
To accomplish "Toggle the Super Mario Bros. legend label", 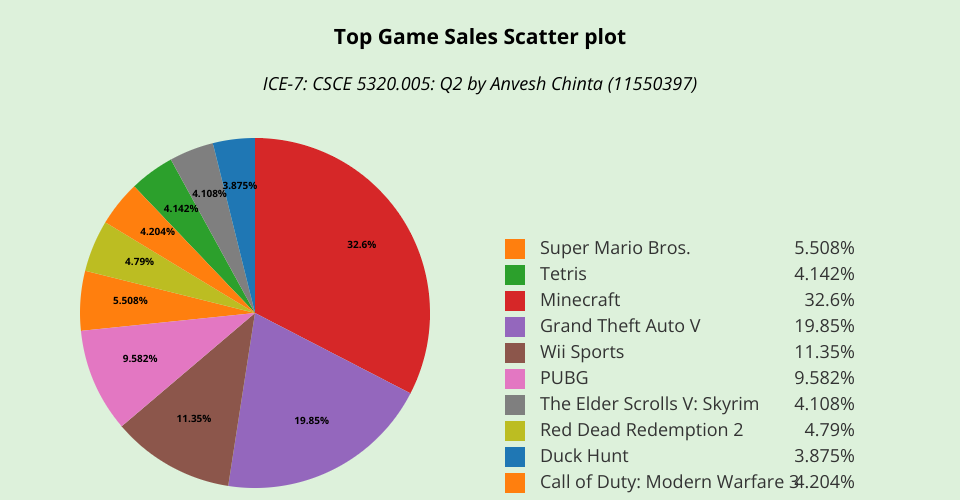I will [x=614, y=248].
